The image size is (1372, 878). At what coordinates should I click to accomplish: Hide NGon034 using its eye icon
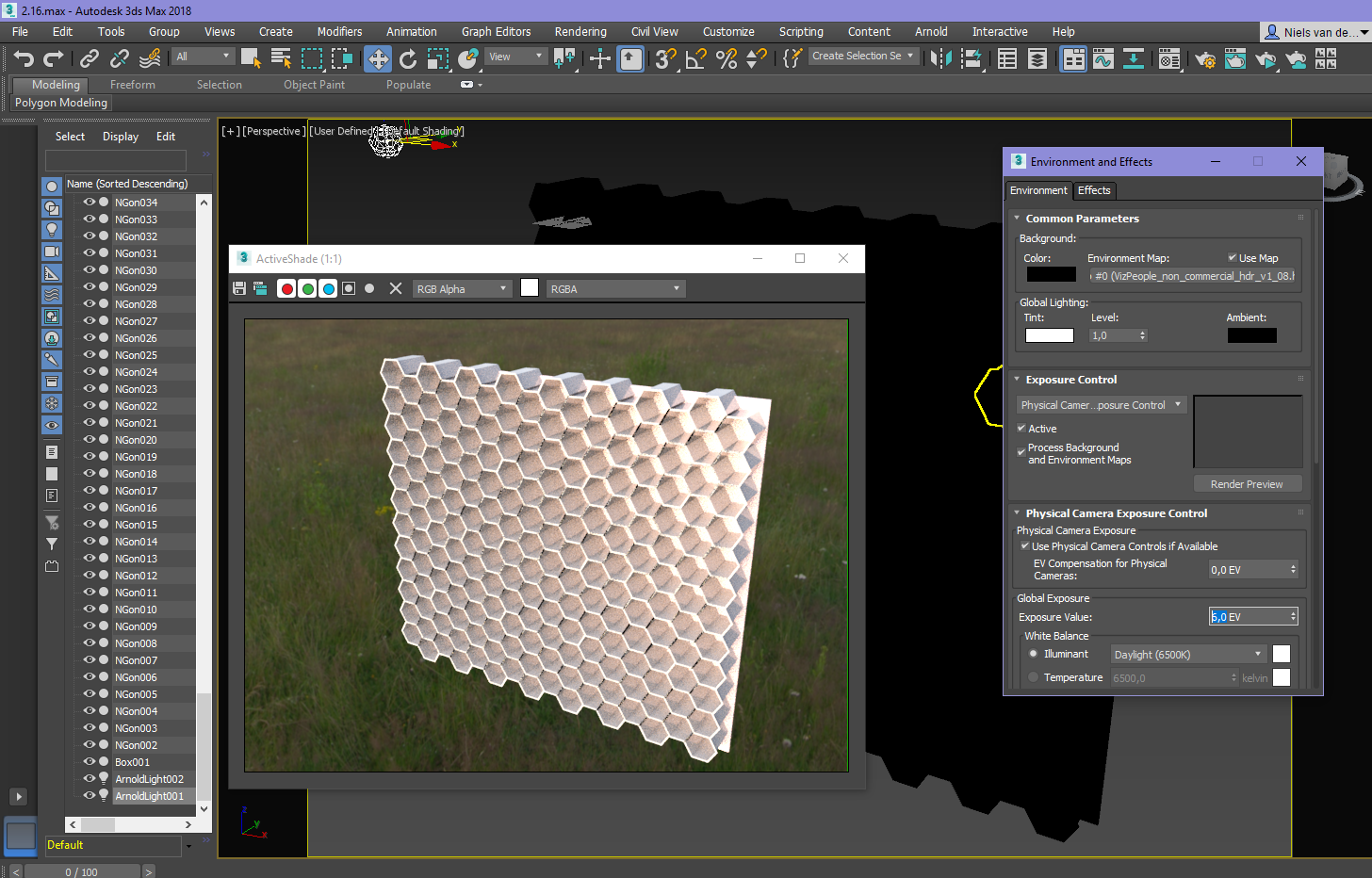coord(90,202)
